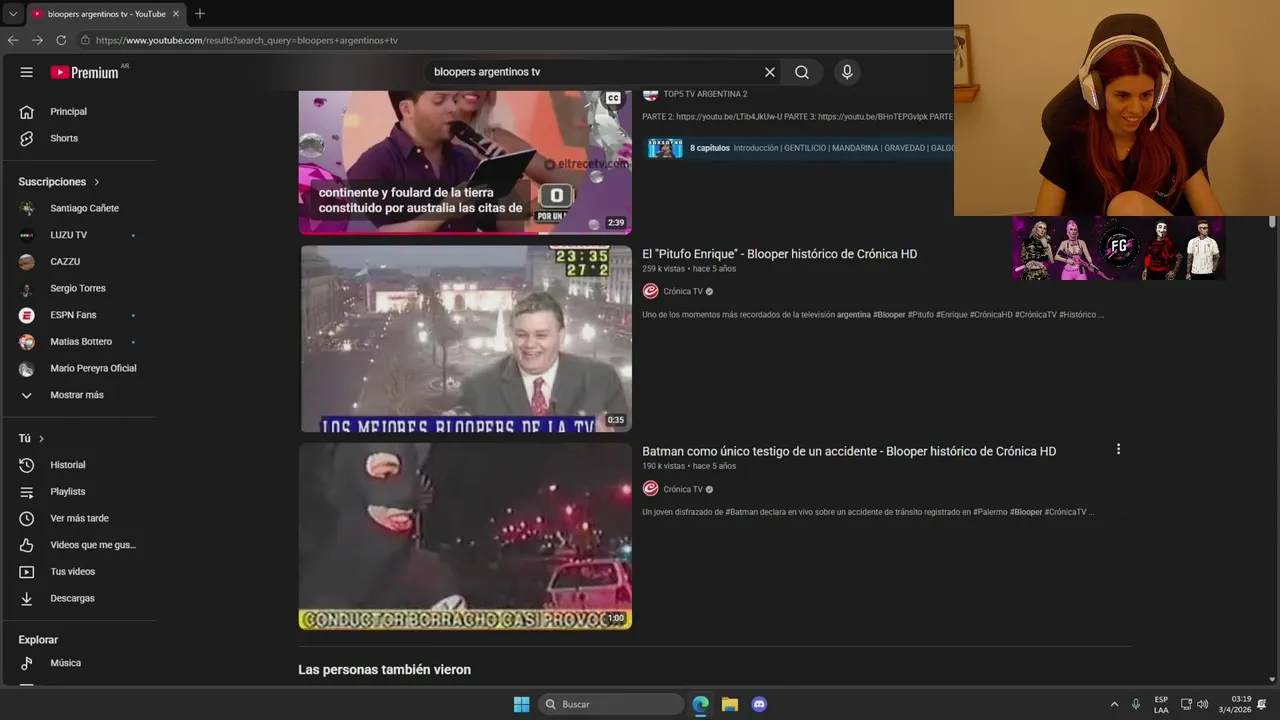The image size is (1280, 720).
Task: Show hidden system tray icons
Action: [x=1115, y=704]
